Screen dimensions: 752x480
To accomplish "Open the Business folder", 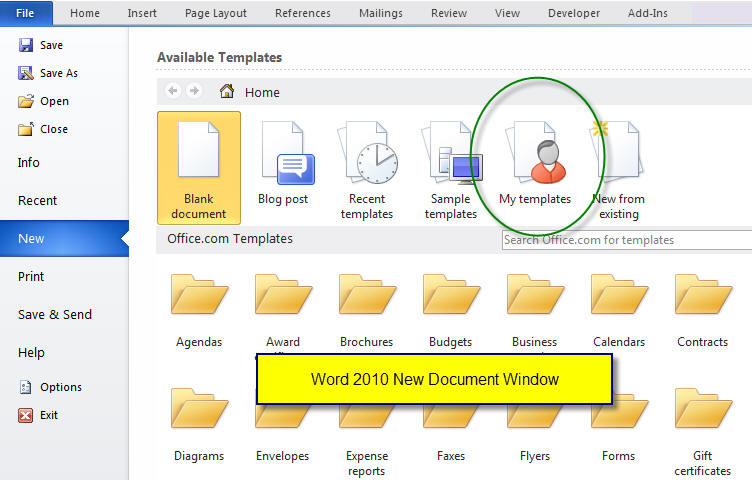I will 535,294.
